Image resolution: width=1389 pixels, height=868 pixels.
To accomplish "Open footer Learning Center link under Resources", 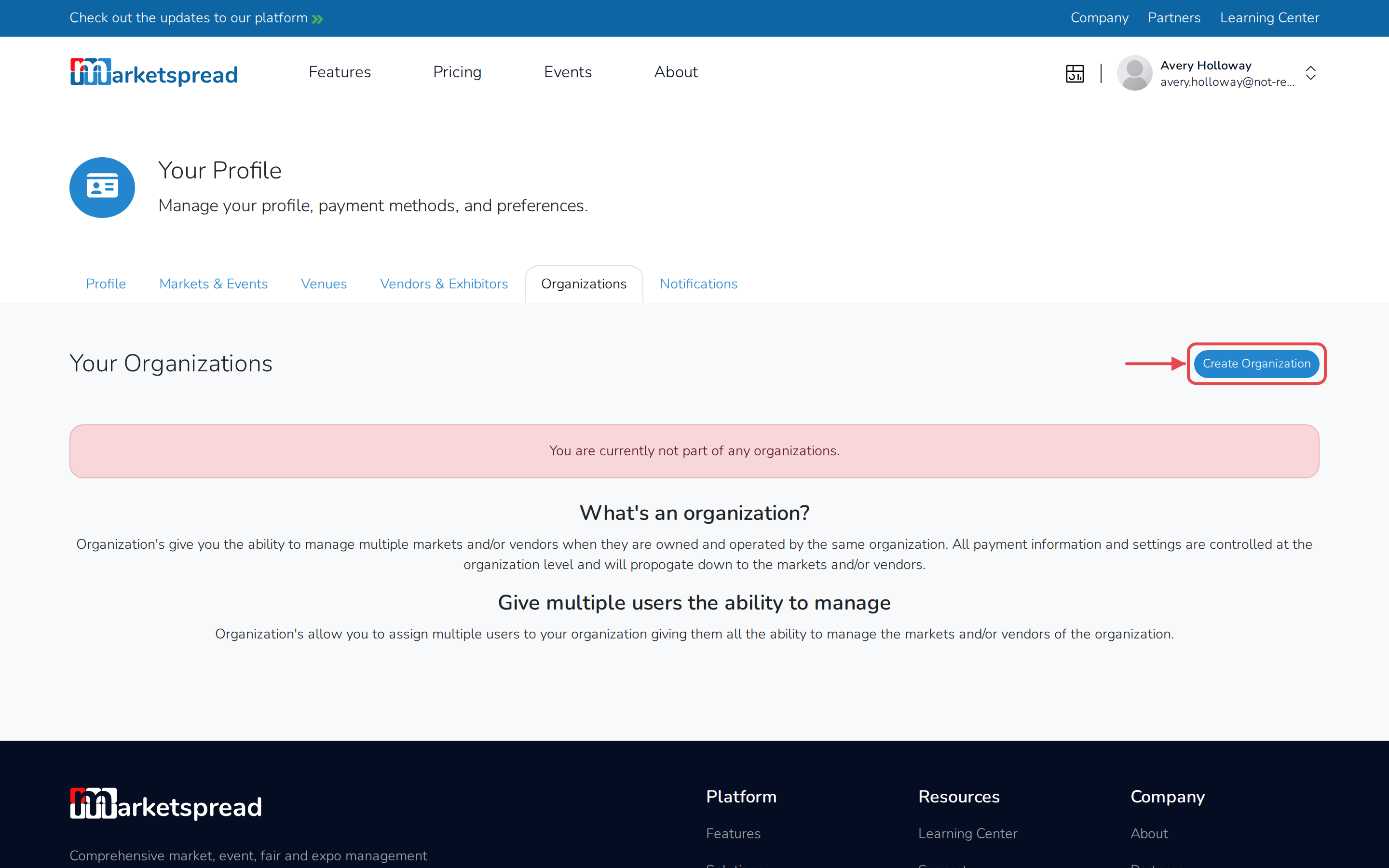I will [967, 833].
